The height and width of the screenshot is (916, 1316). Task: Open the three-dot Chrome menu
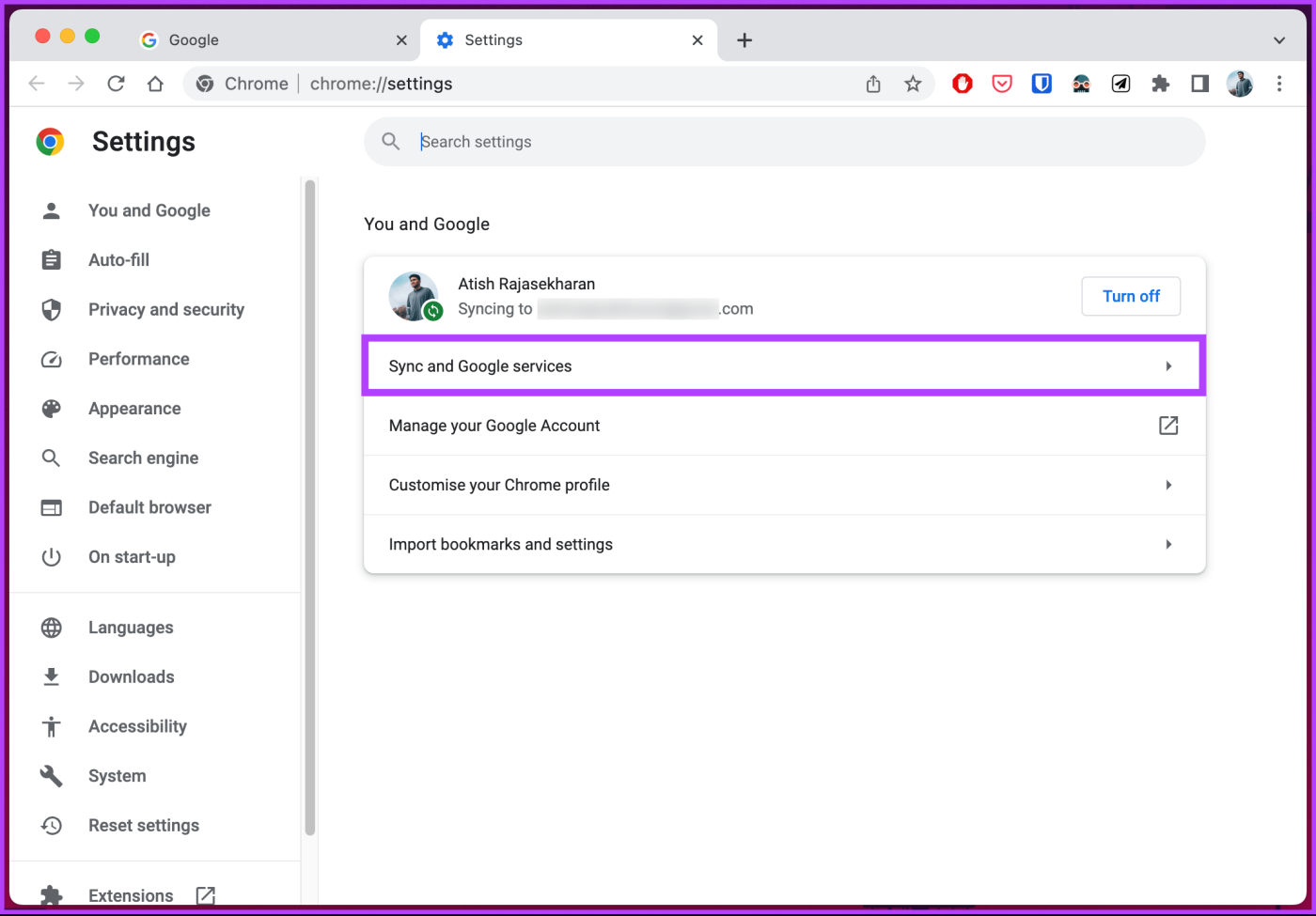point(1280,84)
